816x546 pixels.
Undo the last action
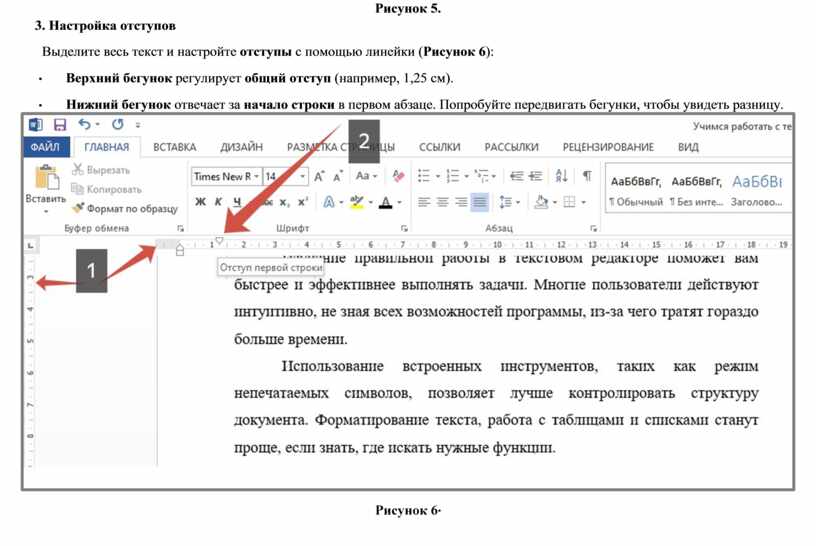click(84, 124)
